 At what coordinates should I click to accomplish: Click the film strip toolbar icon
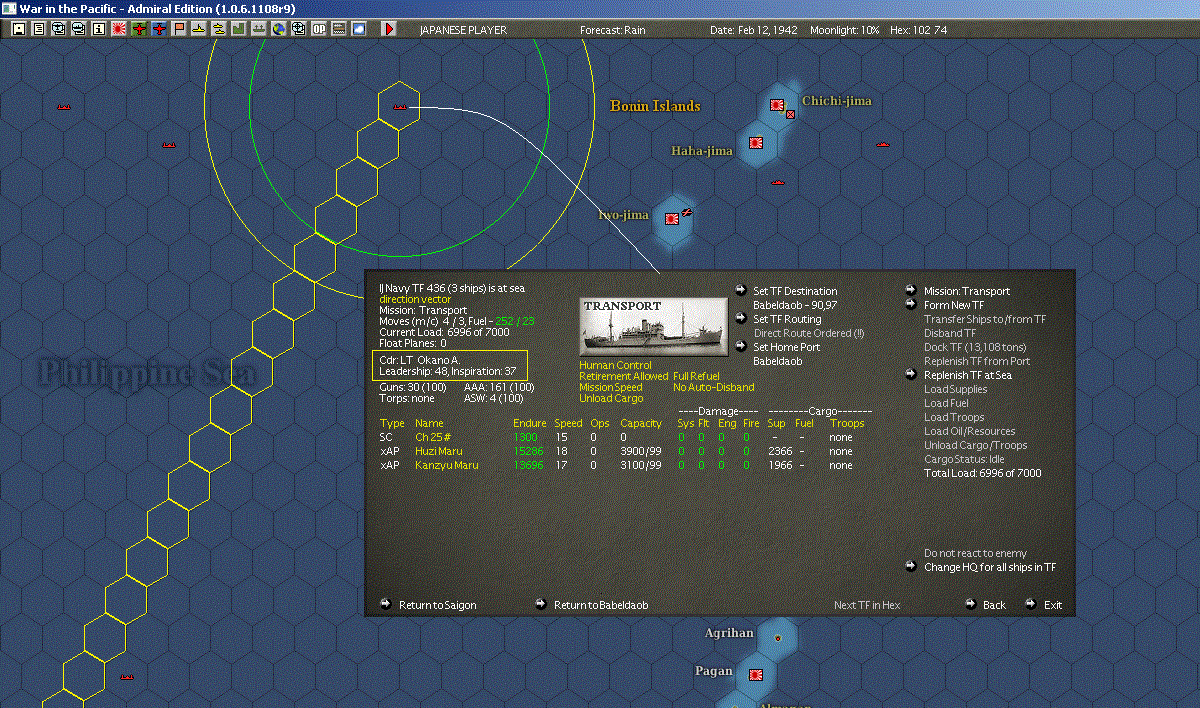tap(339, 29)
